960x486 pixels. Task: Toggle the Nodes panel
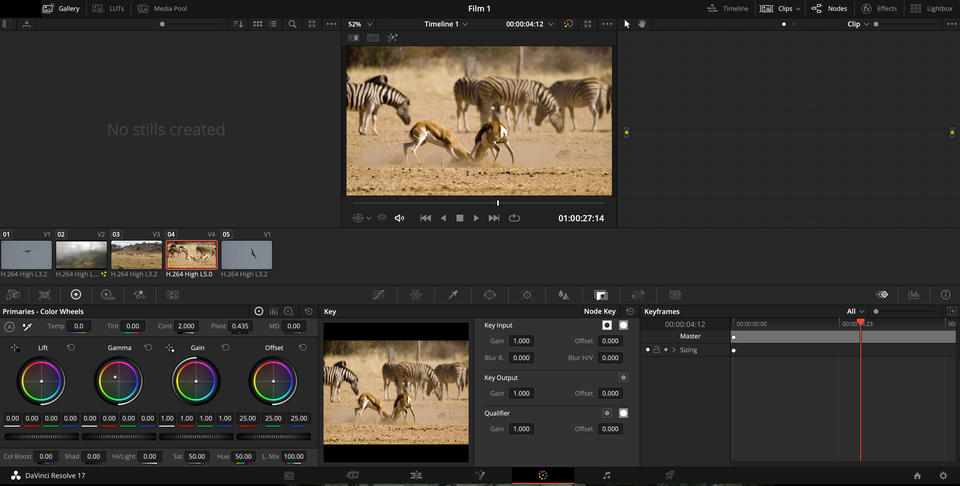[829, 9]
